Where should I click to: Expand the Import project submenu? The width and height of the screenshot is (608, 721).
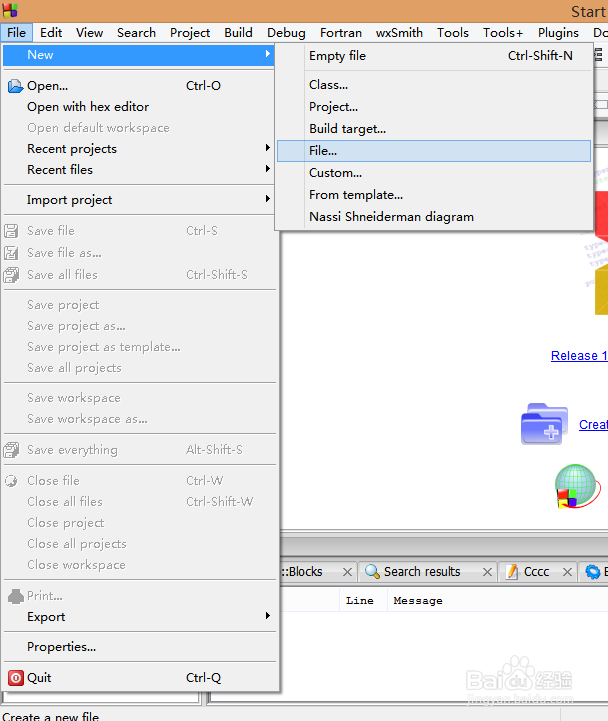click(x=268, y=199)
